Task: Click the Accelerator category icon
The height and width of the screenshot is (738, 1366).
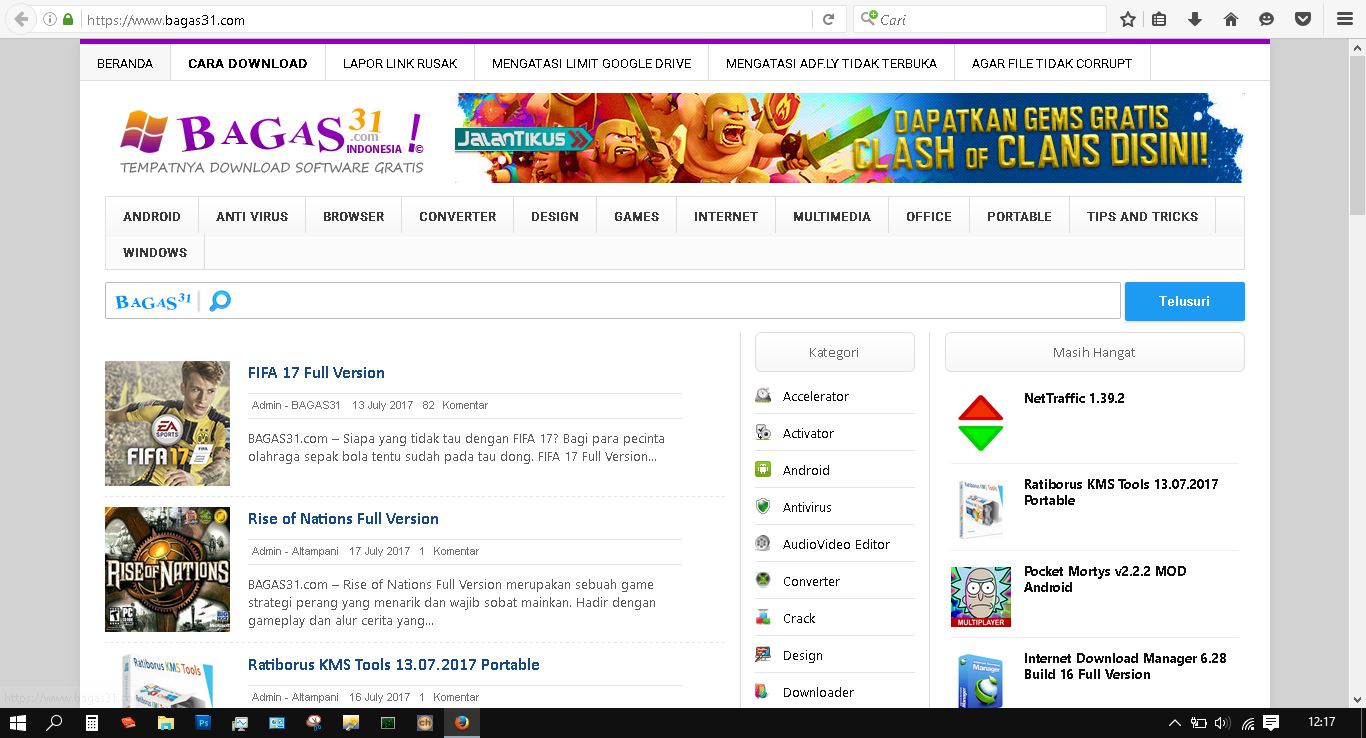Action: [x=763, y=396]
